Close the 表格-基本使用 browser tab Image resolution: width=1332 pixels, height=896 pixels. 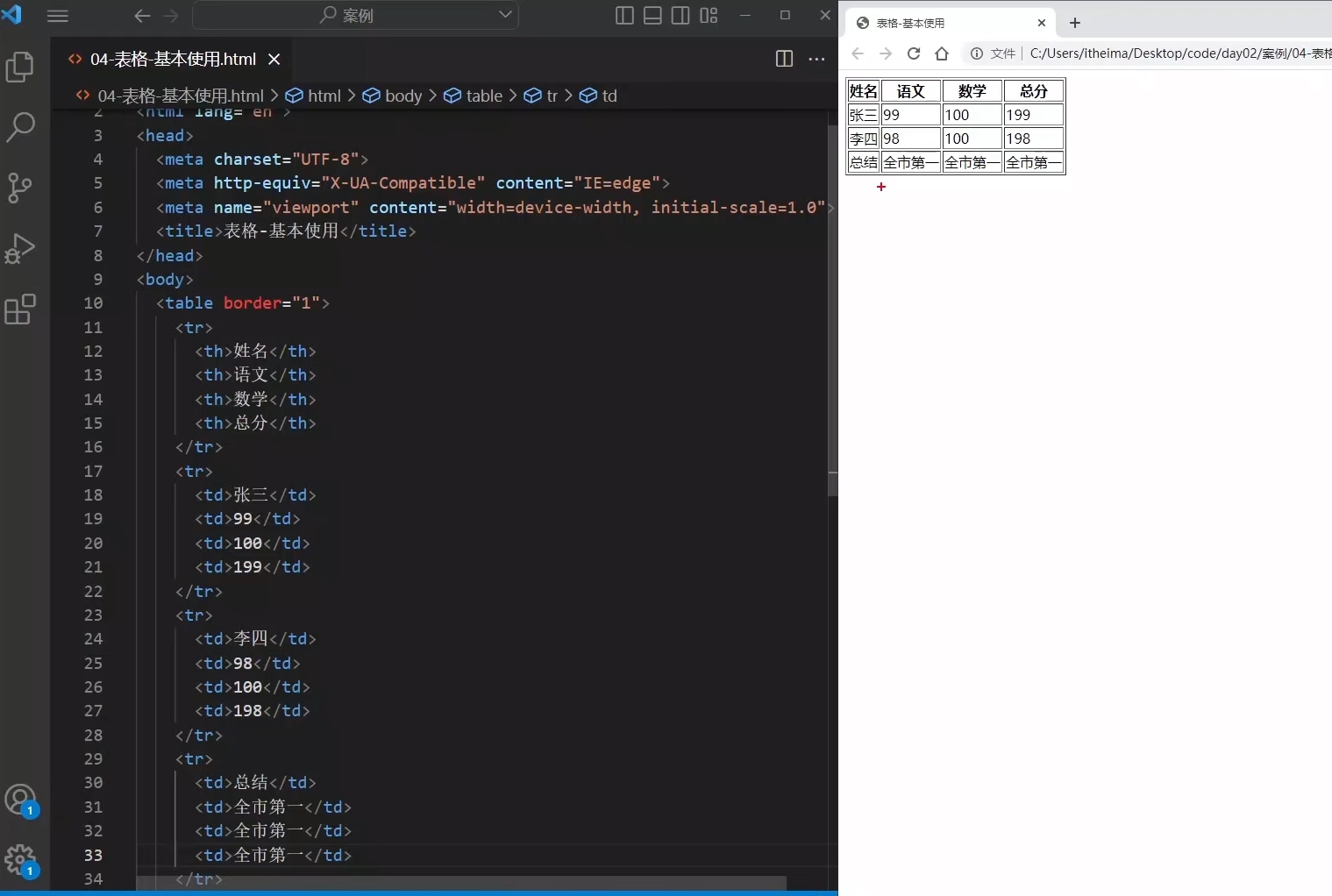click(1042, 23)
